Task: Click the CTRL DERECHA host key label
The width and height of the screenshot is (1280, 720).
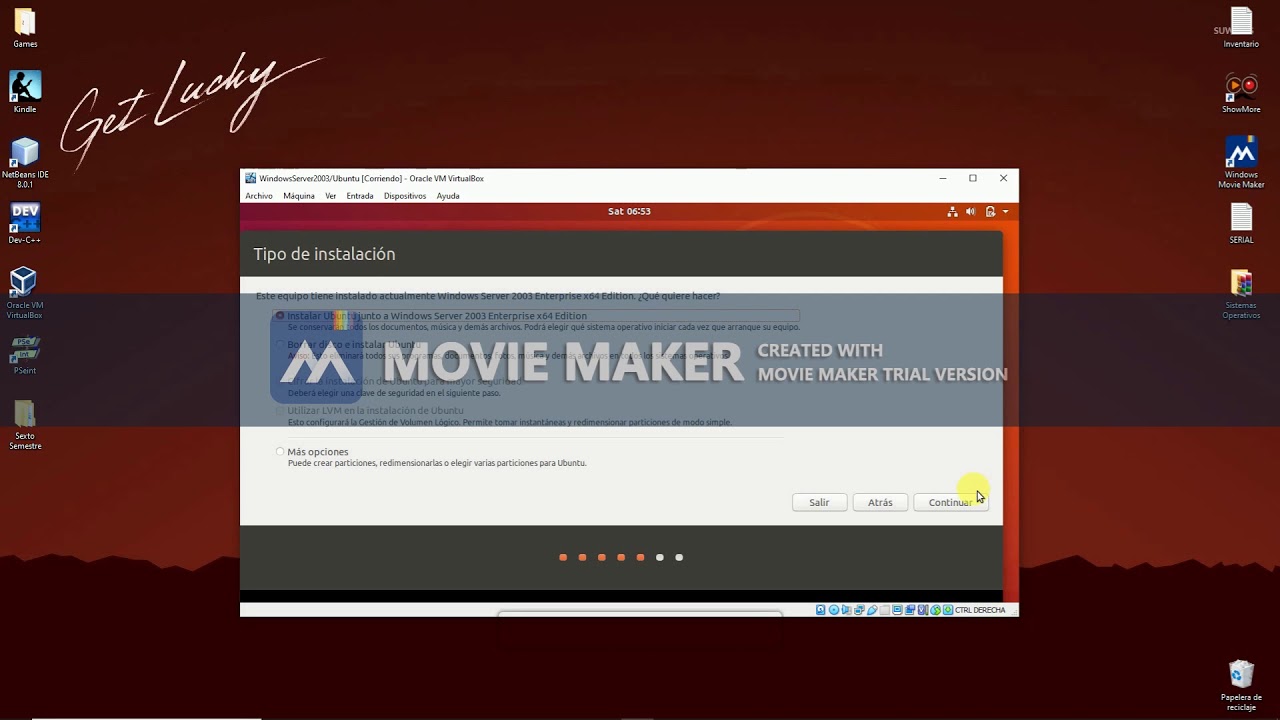Action: (980, 610)
